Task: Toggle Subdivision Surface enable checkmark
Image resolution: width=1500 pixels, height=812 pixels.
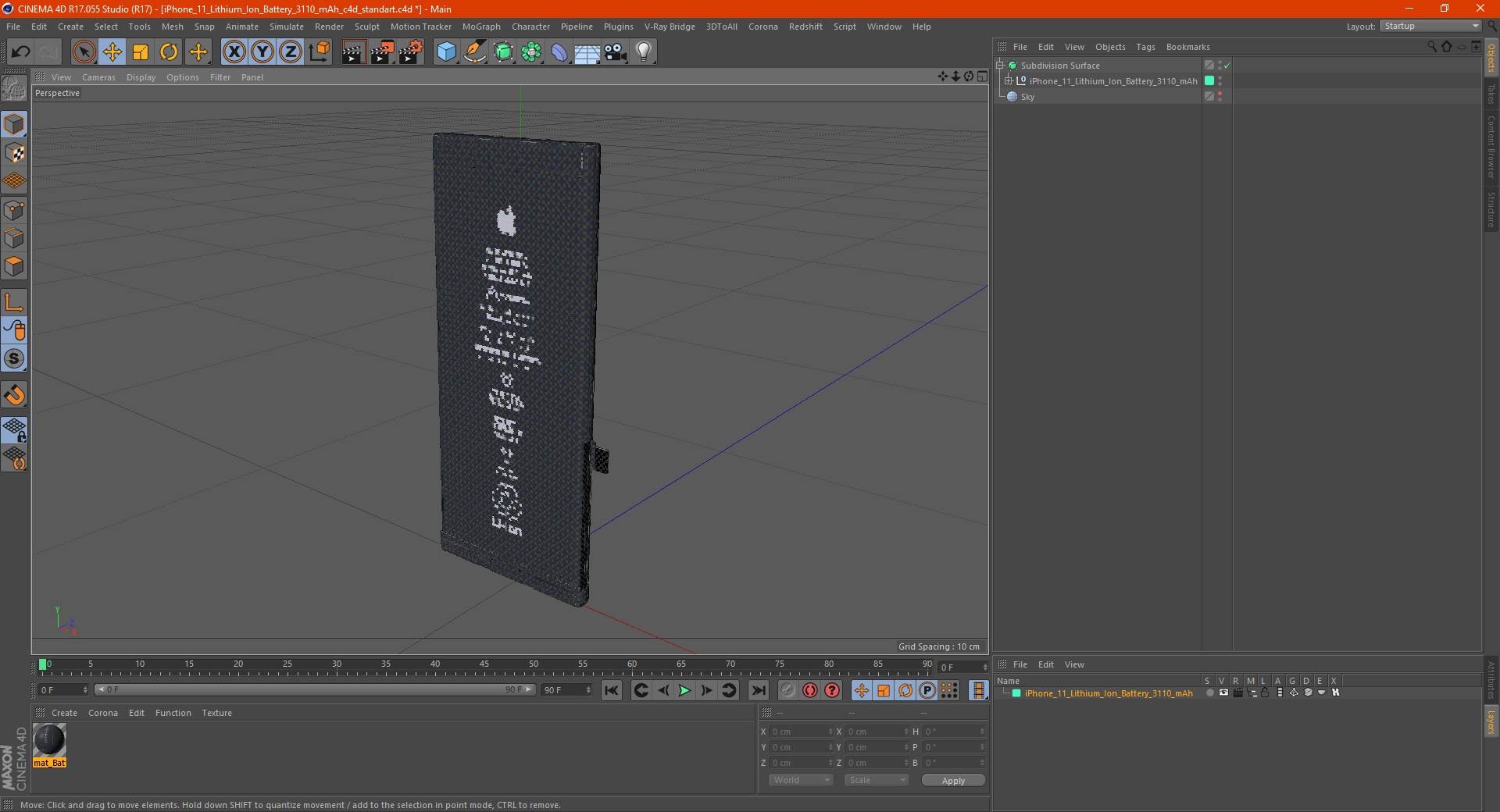Action: coord(1227,66)
